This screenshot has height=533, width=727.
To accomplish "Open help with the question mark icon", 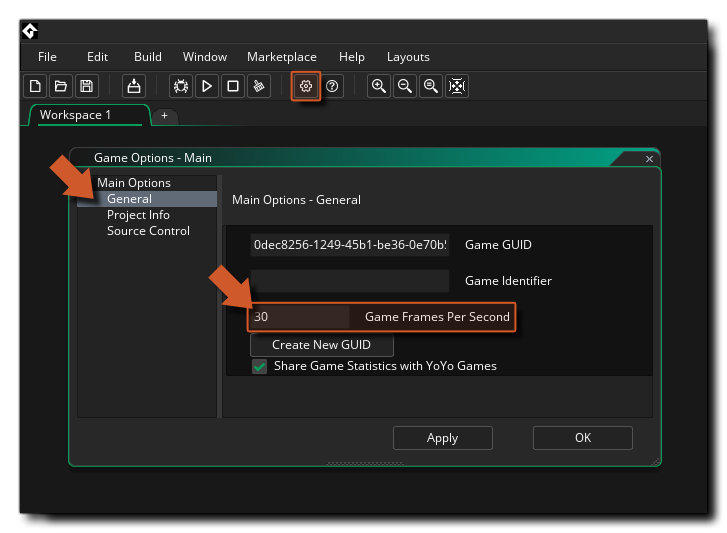I will coord(332,86).
